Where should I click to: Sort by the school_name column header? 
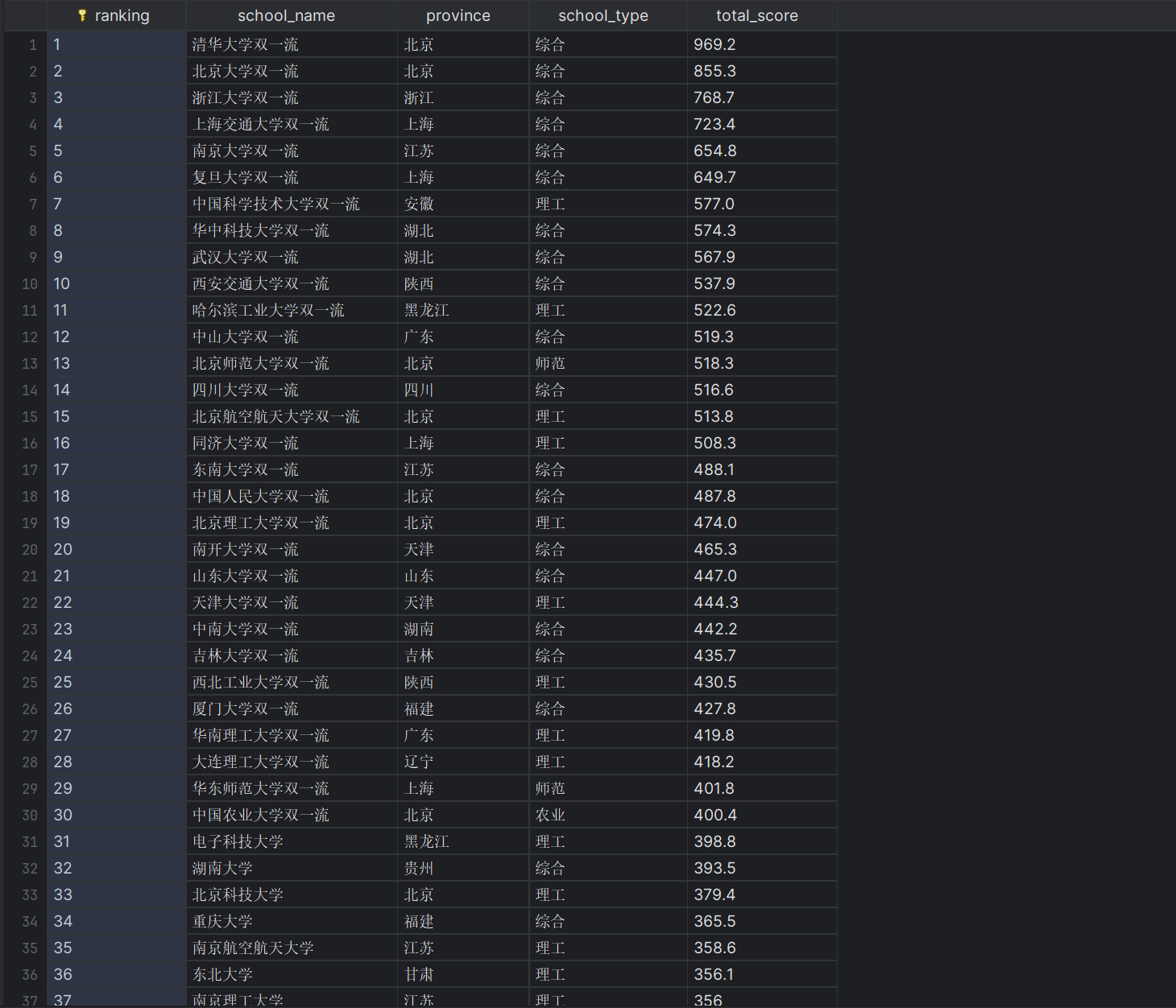click(292, 15)
